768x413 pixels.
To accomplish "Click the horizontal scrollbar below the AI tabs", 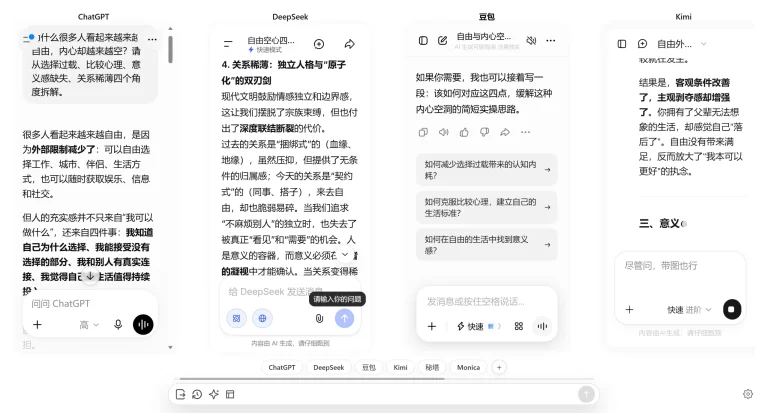I will click(x=312, y=379).
